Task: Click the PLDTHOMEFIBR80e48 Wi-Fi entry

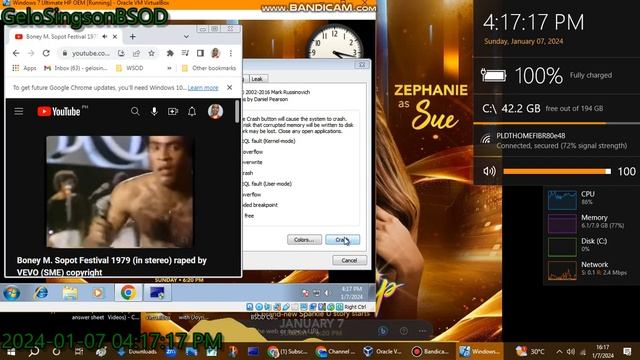Action: point(557,140)
